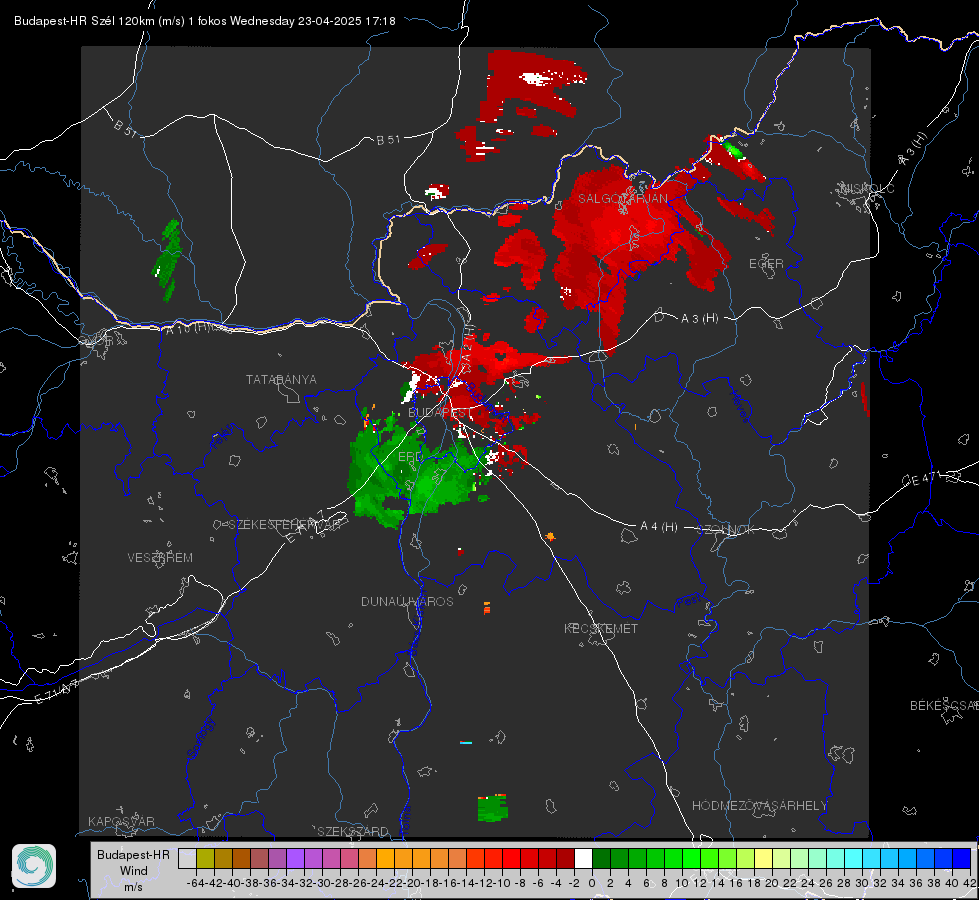Click the Heves county label
The image size is (979, 900).
pyautogui.click(x=740, y=406)
